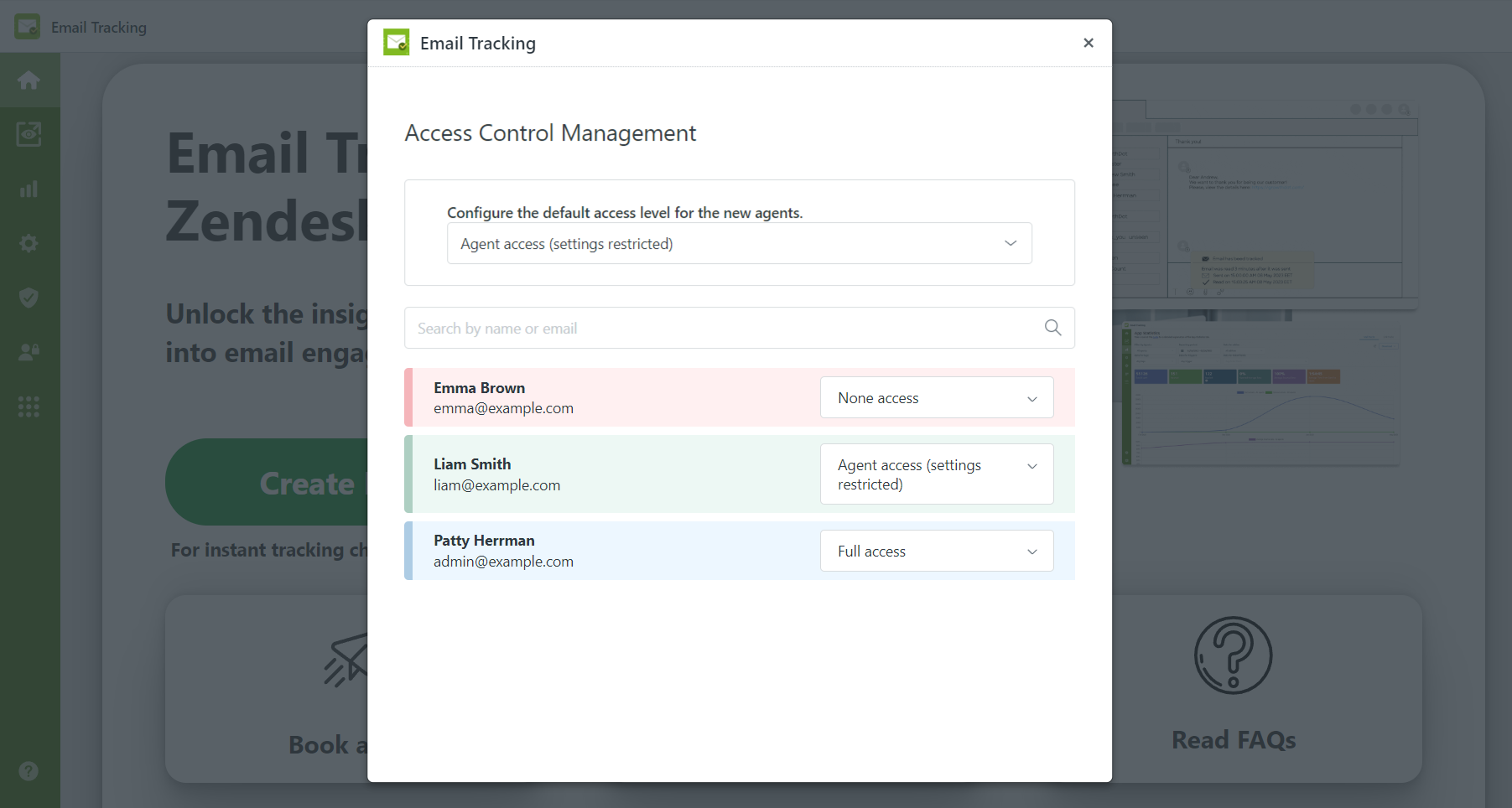Click the help question mark icon
Viewport: 1512px width, 808px height.
[x=29, y=770]
